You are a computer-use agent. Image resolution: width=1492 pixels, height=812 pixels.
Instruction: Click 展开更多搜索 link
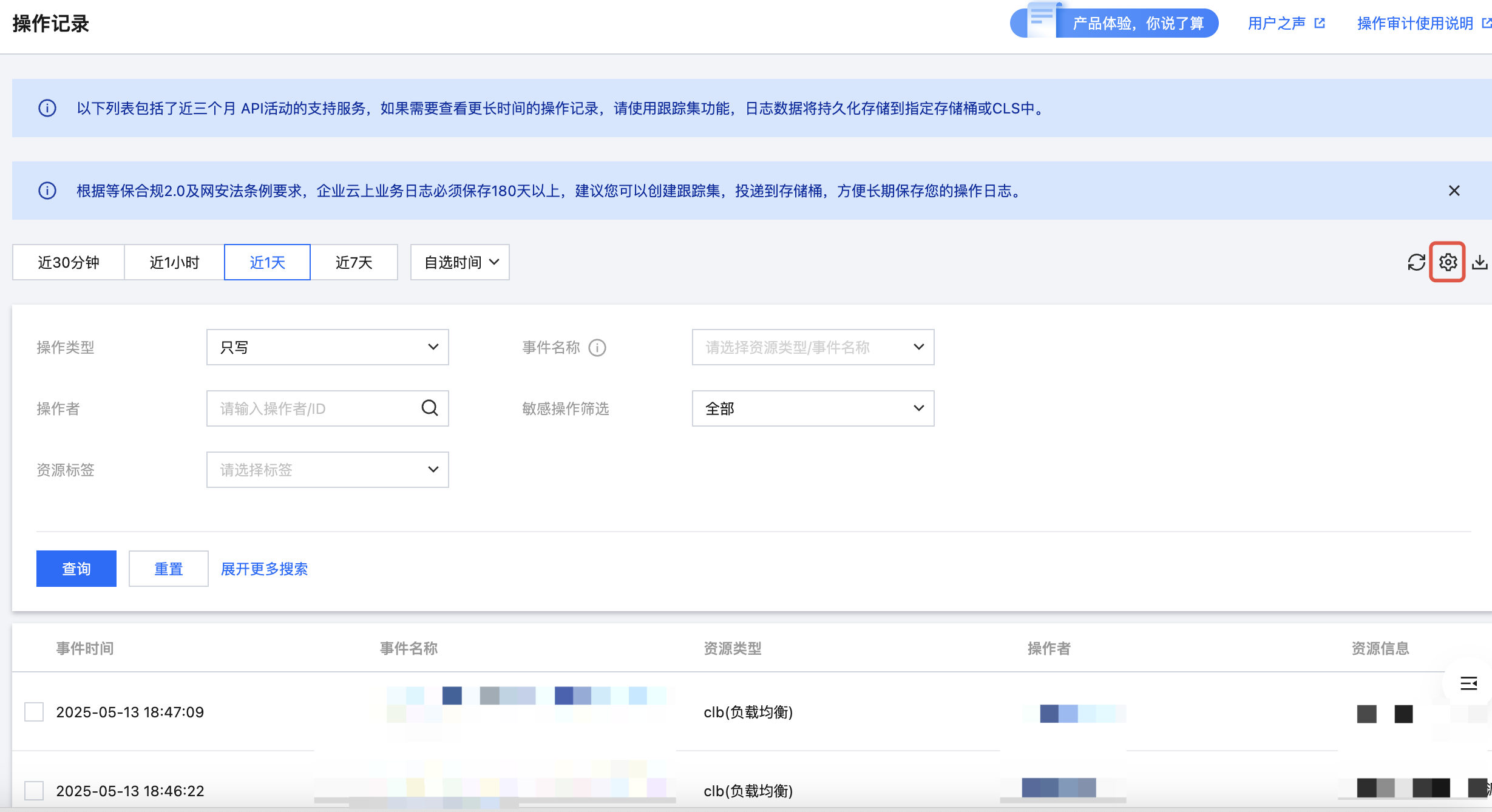tap(265, 569)
